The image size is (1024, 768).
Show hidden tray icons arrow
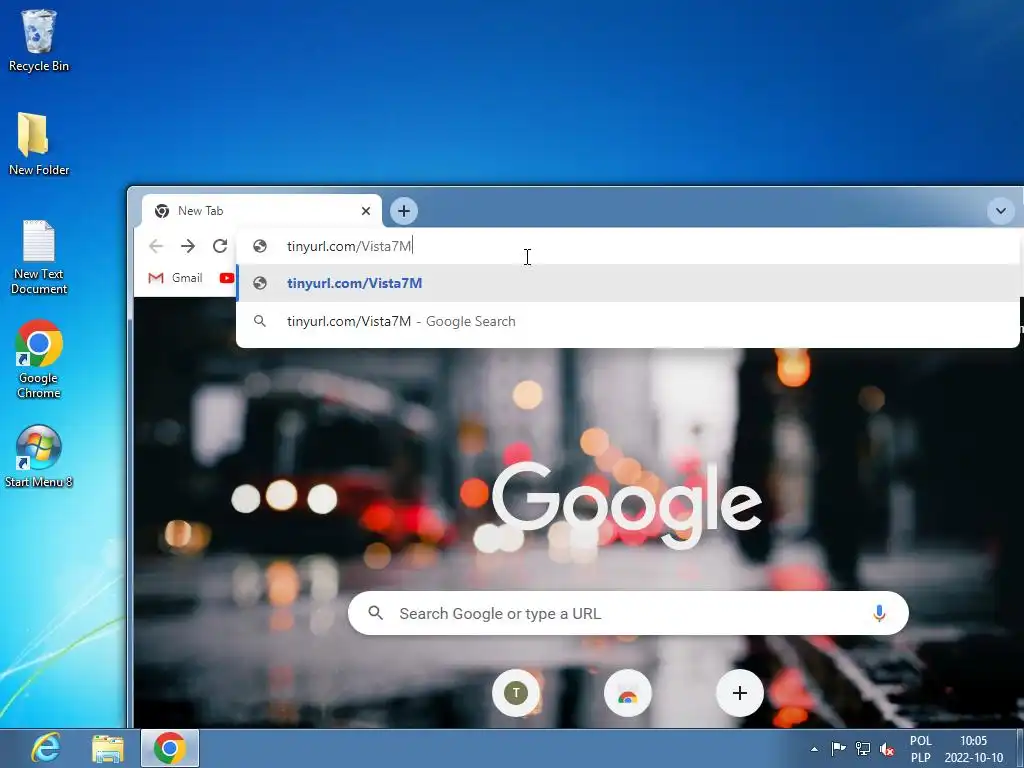pos(814,749)
